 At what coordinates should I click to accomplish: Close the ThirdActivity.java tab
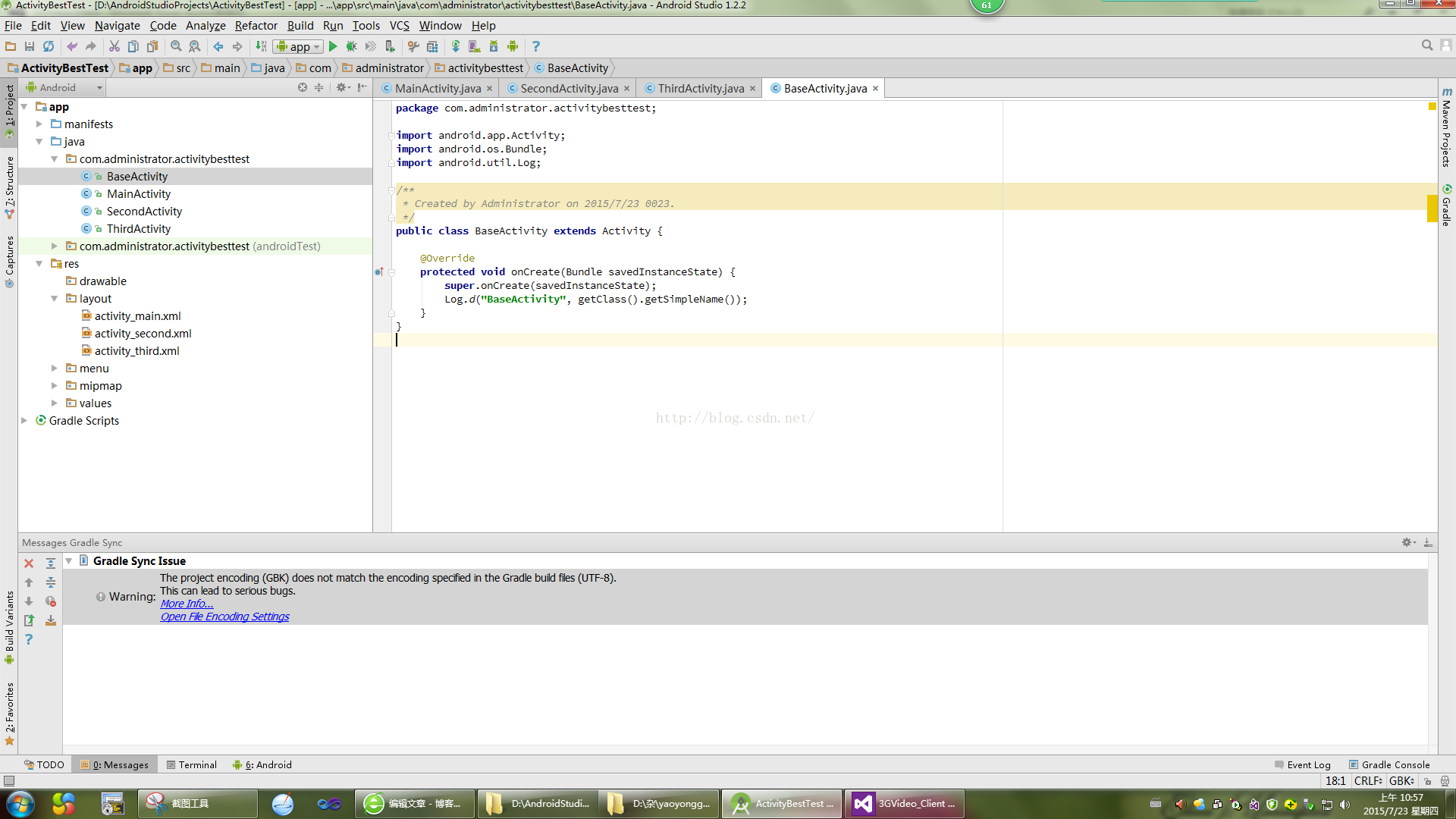coord(752,89)
